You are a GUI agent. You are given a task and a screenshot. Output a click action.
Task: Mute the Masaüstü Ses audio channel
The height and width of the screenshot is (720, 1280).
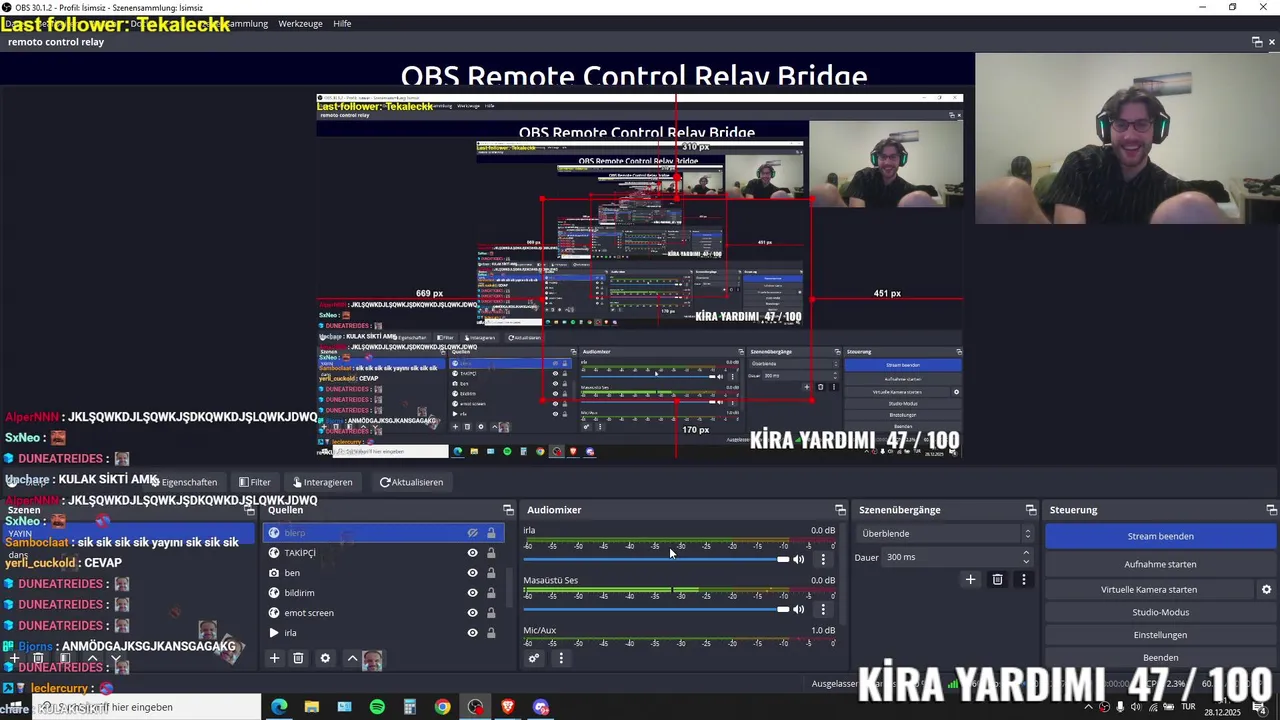[799, 609]
